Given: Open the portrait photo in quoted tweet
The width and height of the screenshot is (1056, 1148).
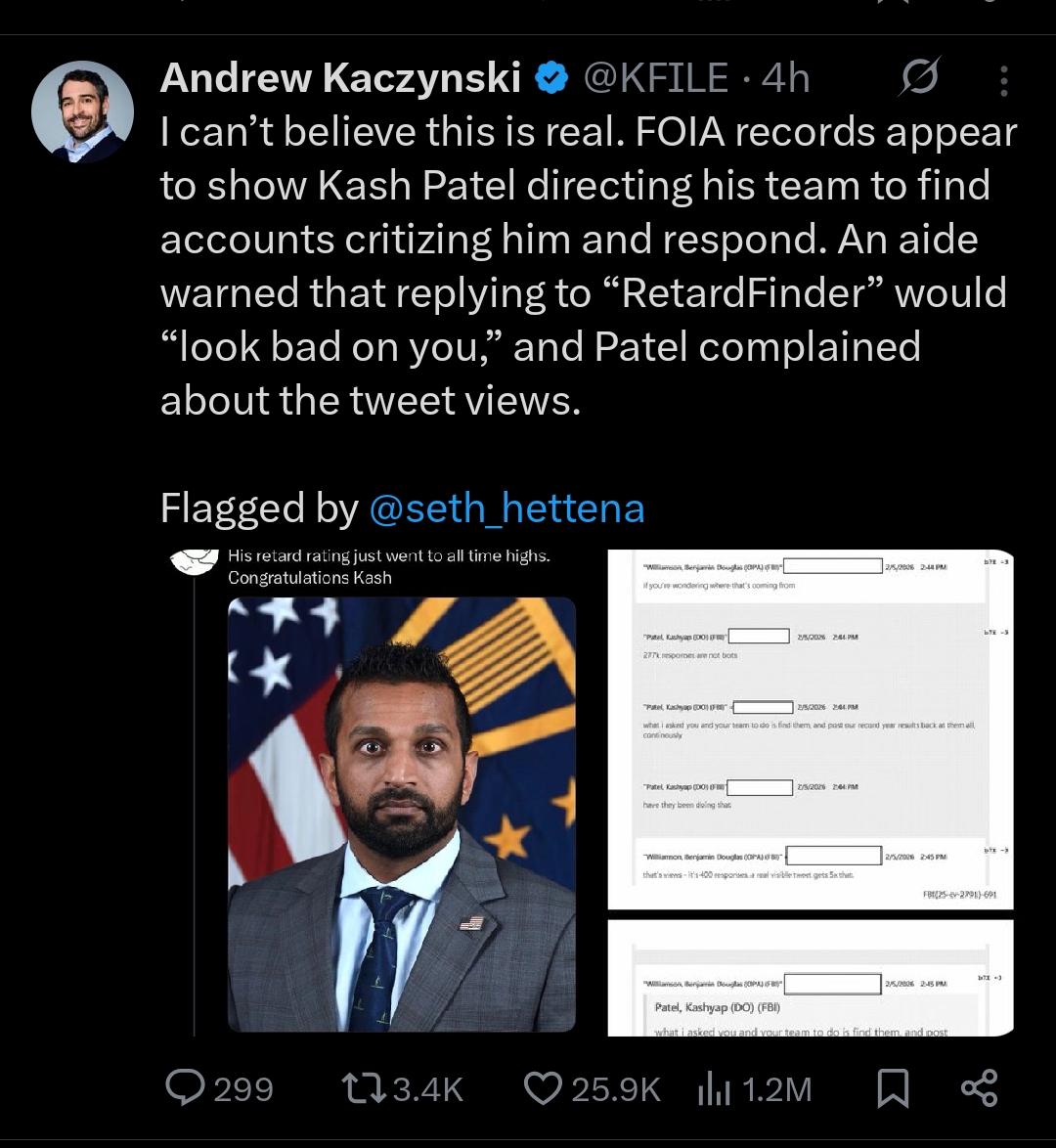Looking at the screenshot, I should point(401,815).
